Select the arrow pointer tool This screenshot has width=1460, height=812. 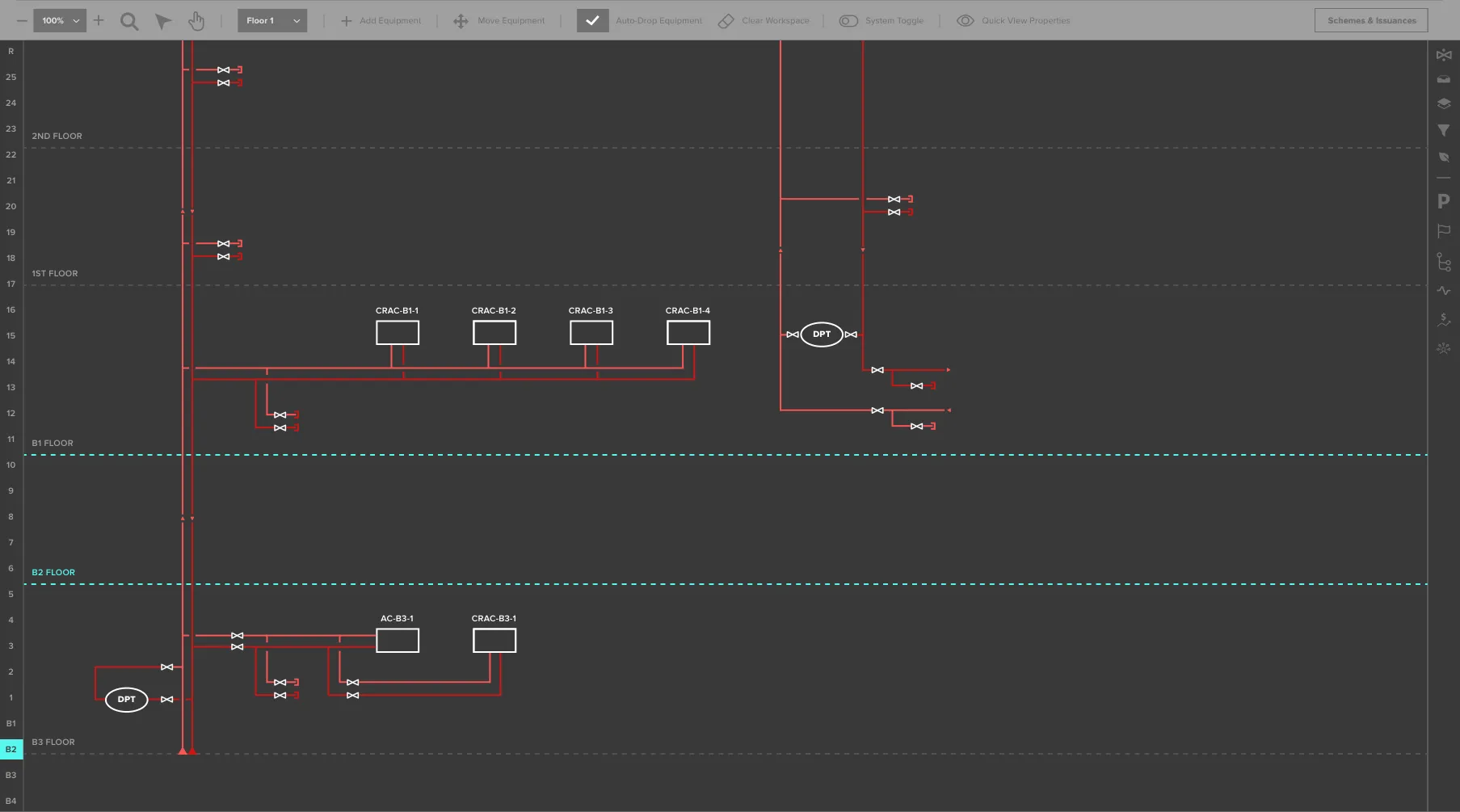(x=163, y=21)
